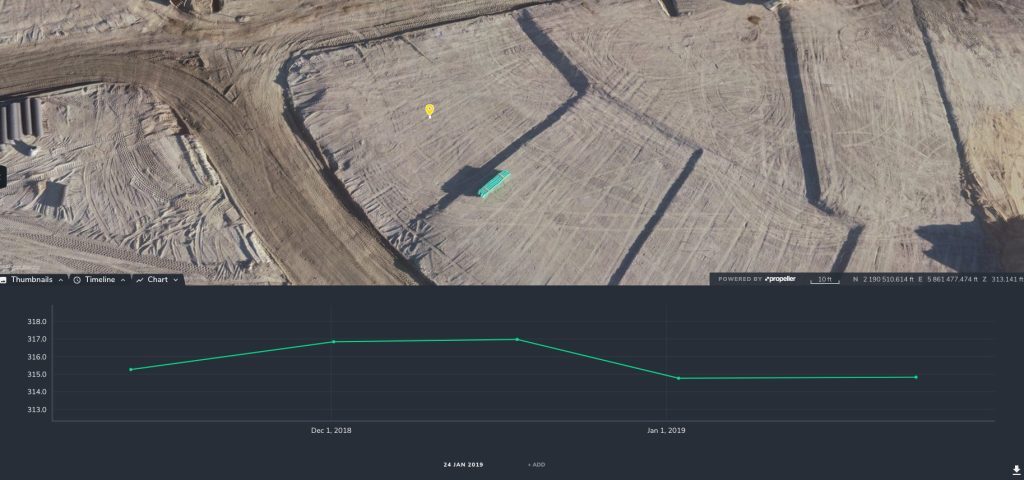The width and height of the screenshot is (1024, 480).
Task: Switch to the Chart tab
Action: (x=158, y=280)
